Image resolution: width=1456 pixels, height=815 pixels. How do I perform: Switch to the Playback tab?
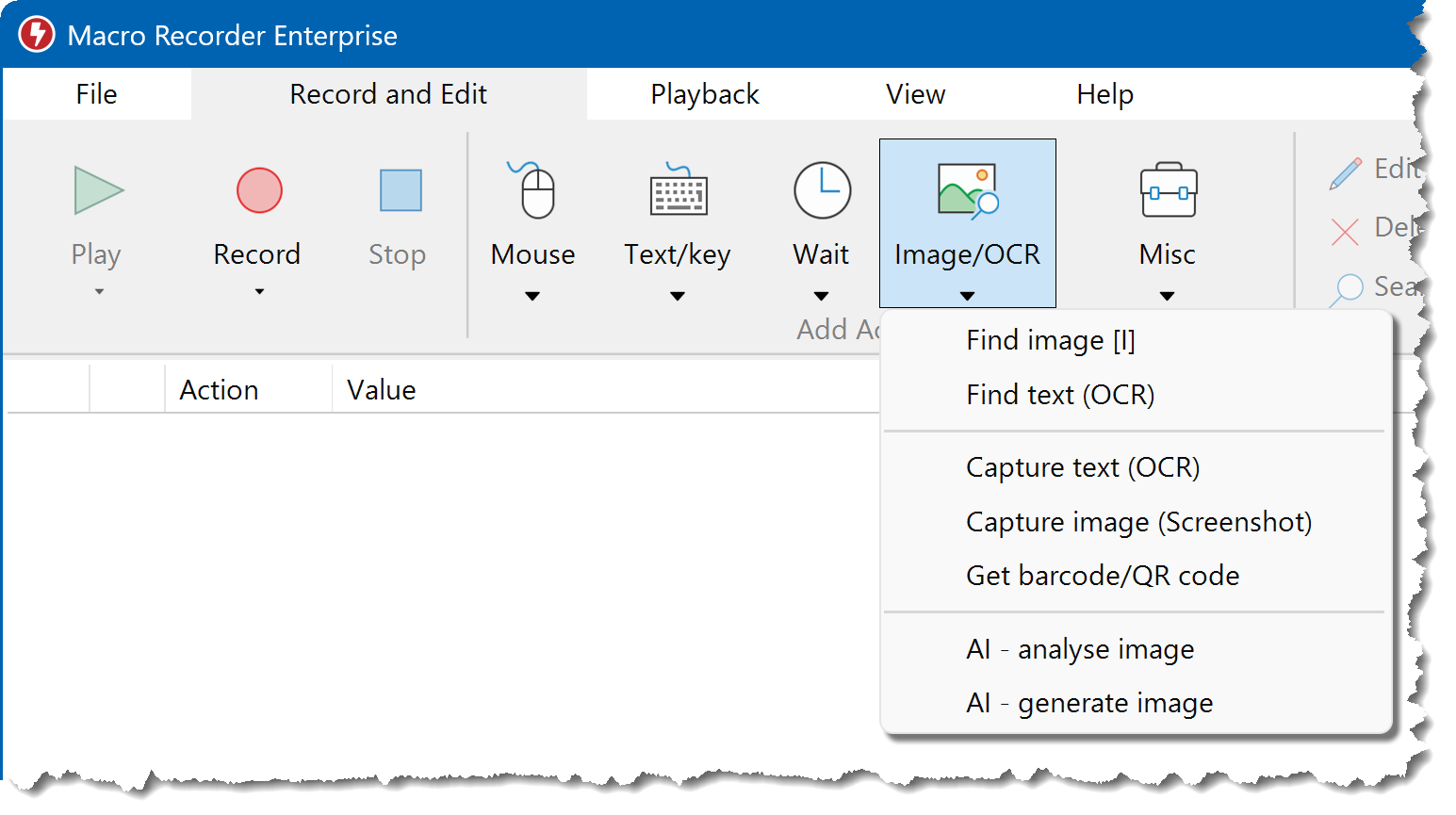click(x=704, y=94)
